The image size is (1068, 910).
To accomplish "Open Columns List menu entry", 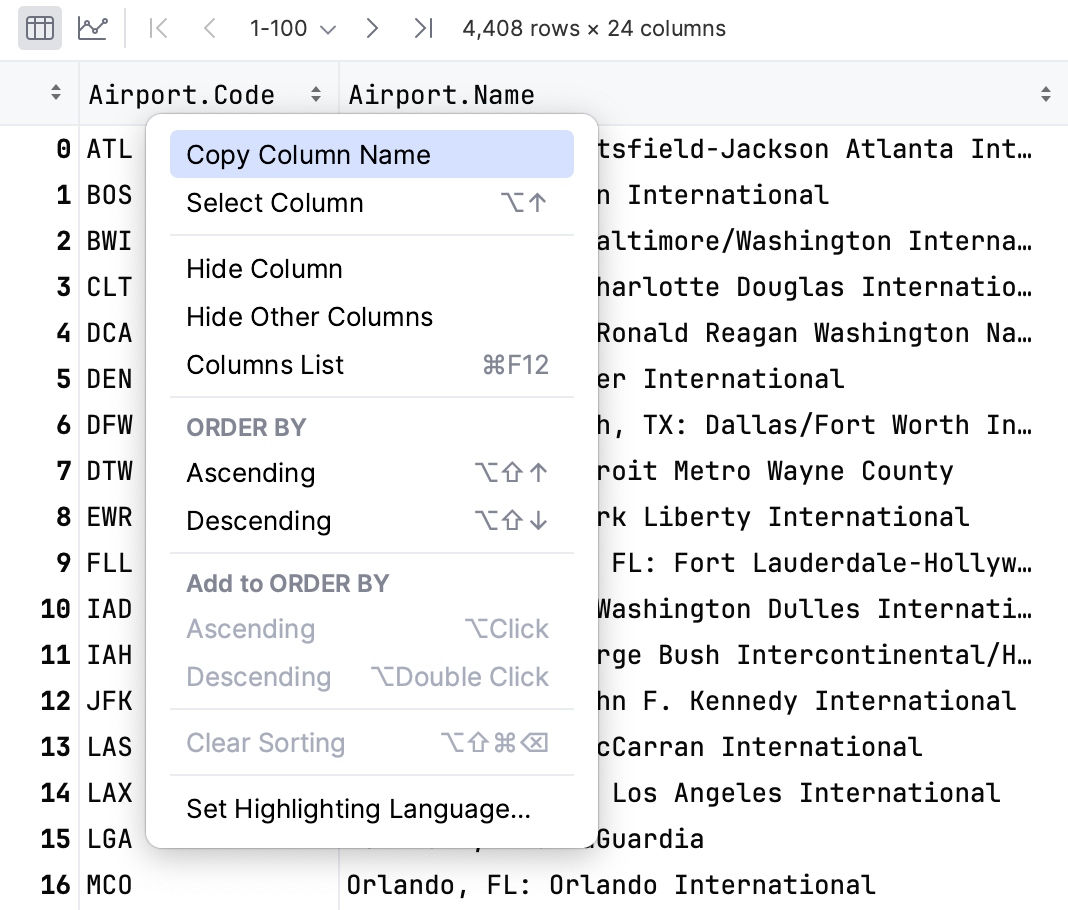I will tap(372, 365).
